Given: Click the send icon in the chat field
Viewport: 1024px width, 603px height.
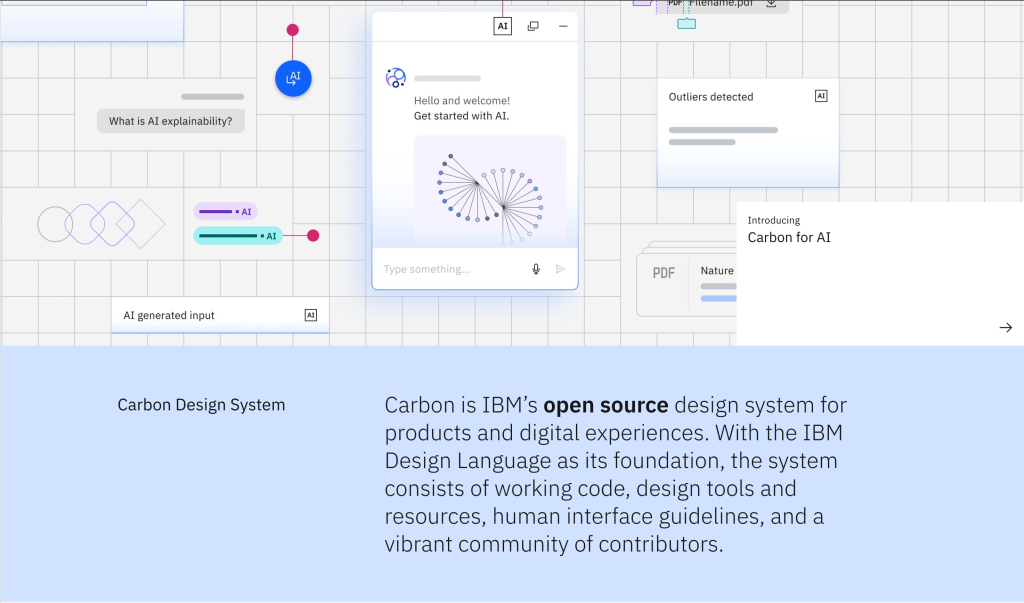Looking at the screenshot, I should (561, 268).
